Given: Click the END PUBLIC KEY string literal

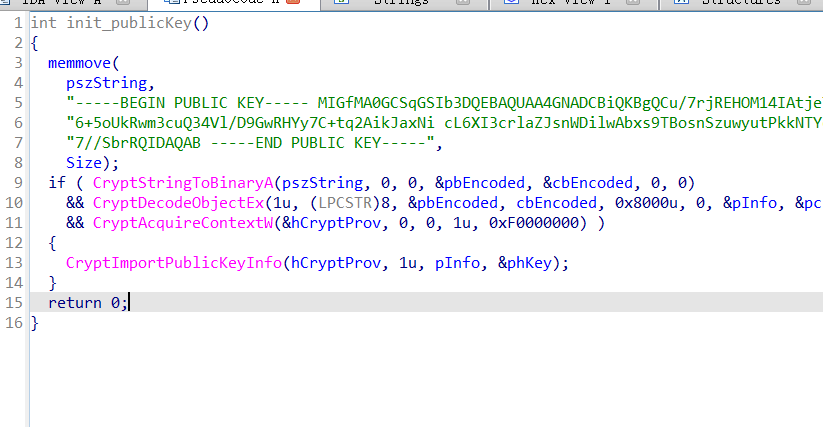Looking at the screenshot, I should point(251,143).
